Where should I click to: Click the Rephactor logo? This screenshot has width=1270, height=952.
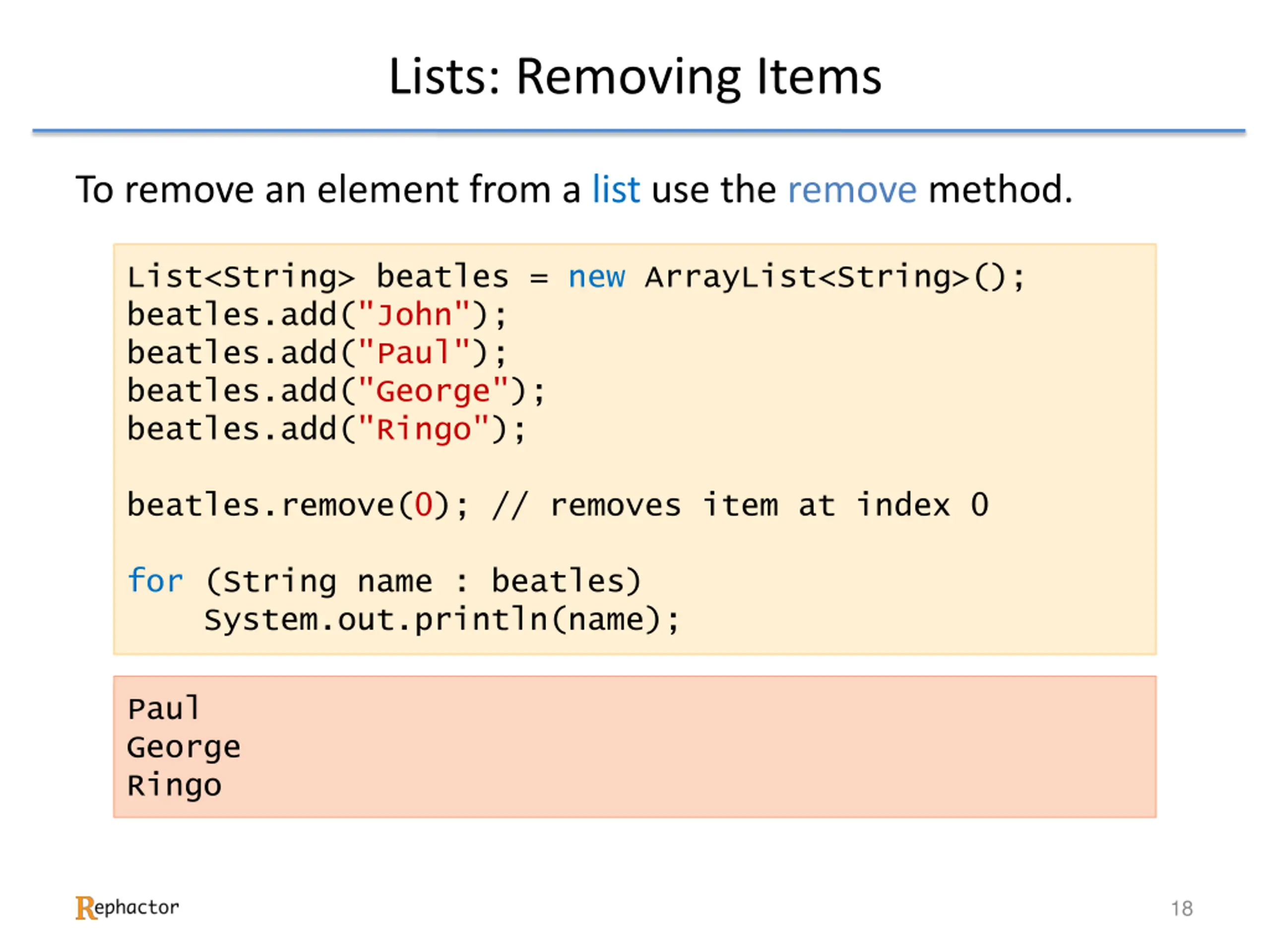coord(127,907)
